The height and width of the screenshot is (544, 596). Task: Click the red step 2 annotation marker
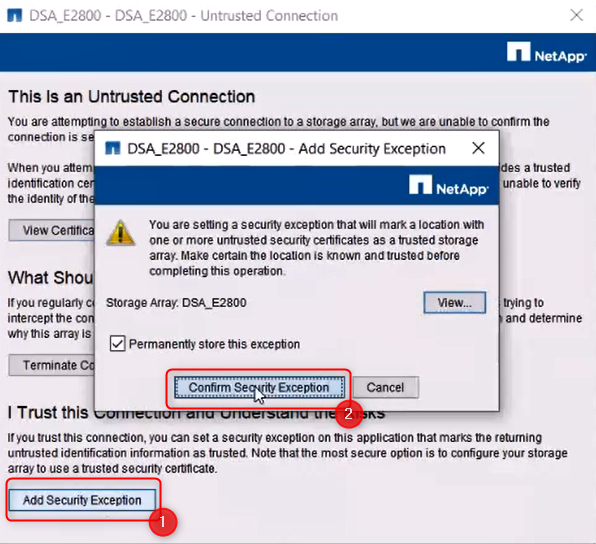349,414
